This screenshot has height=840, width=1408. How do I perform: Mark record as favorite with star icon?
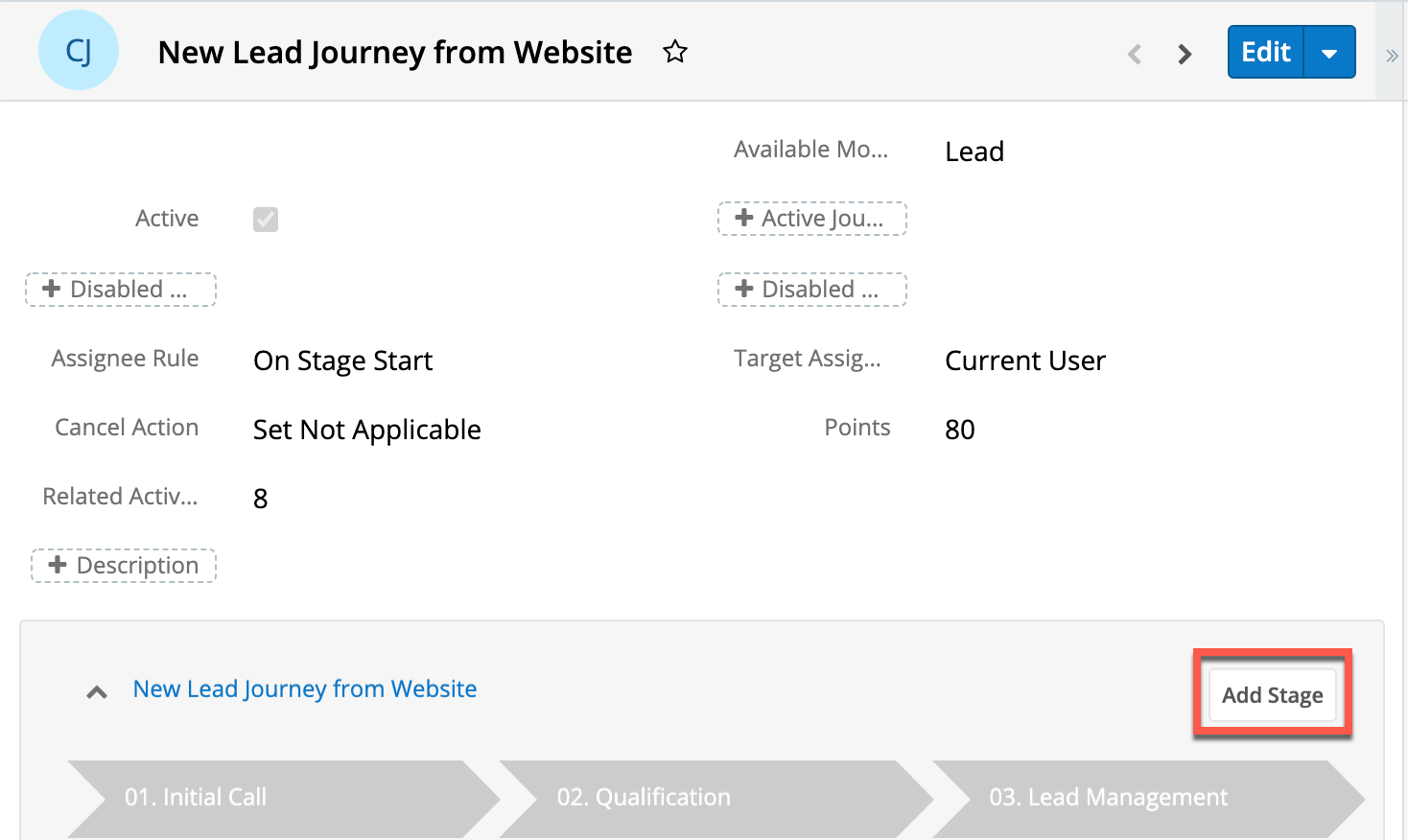coord(675,52)
